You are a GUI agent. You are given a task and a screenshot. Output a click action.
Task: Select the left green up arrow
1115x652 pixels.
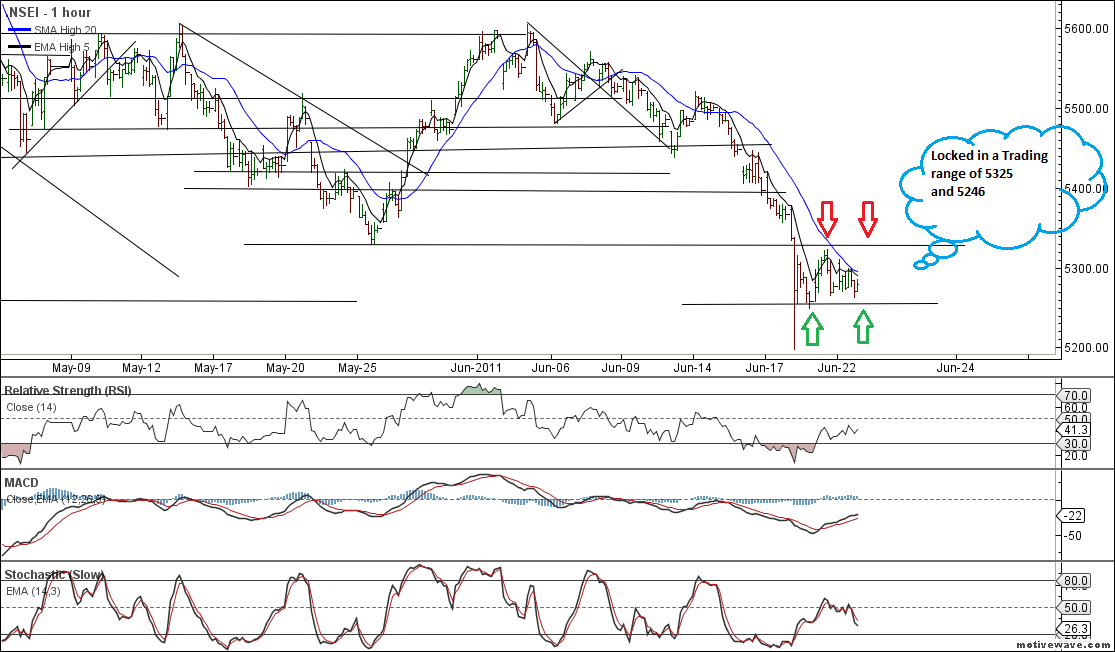click(x=812, y=327)
